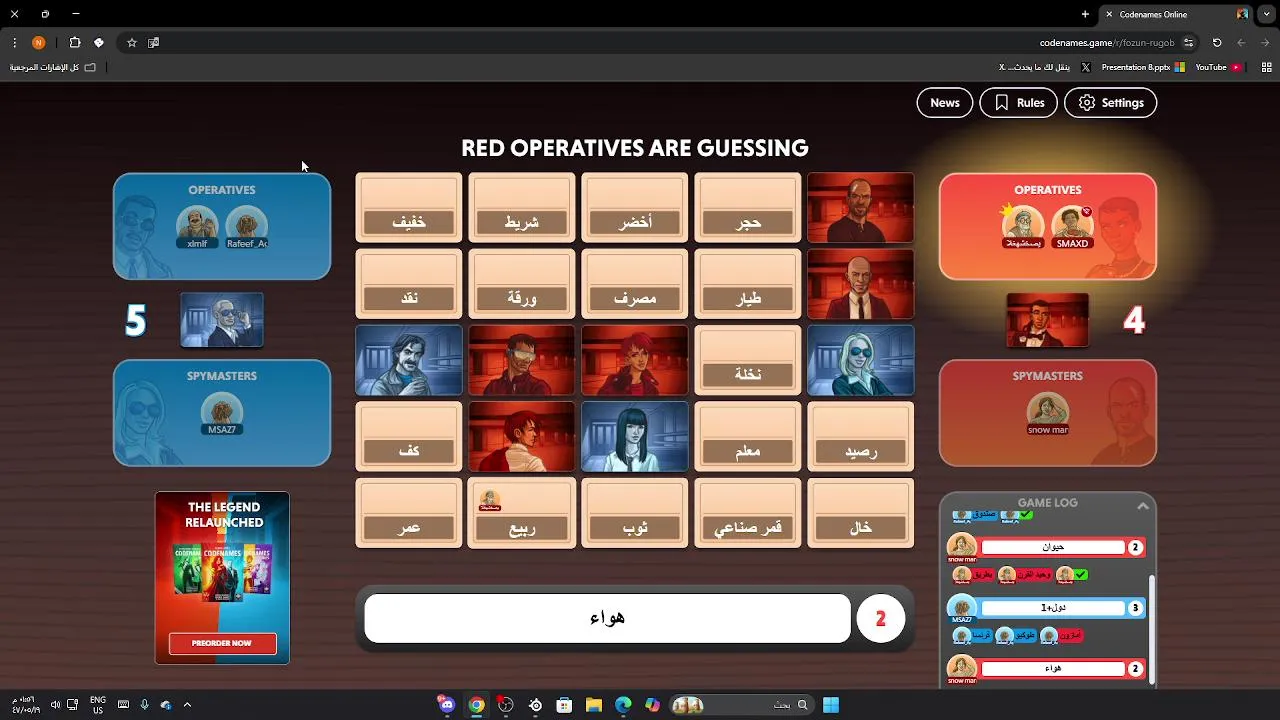Click blue spymaster MSAZ7 avatar
Image resolution: width=1280 pixels, height=720 pixels.
pos(222,412)
